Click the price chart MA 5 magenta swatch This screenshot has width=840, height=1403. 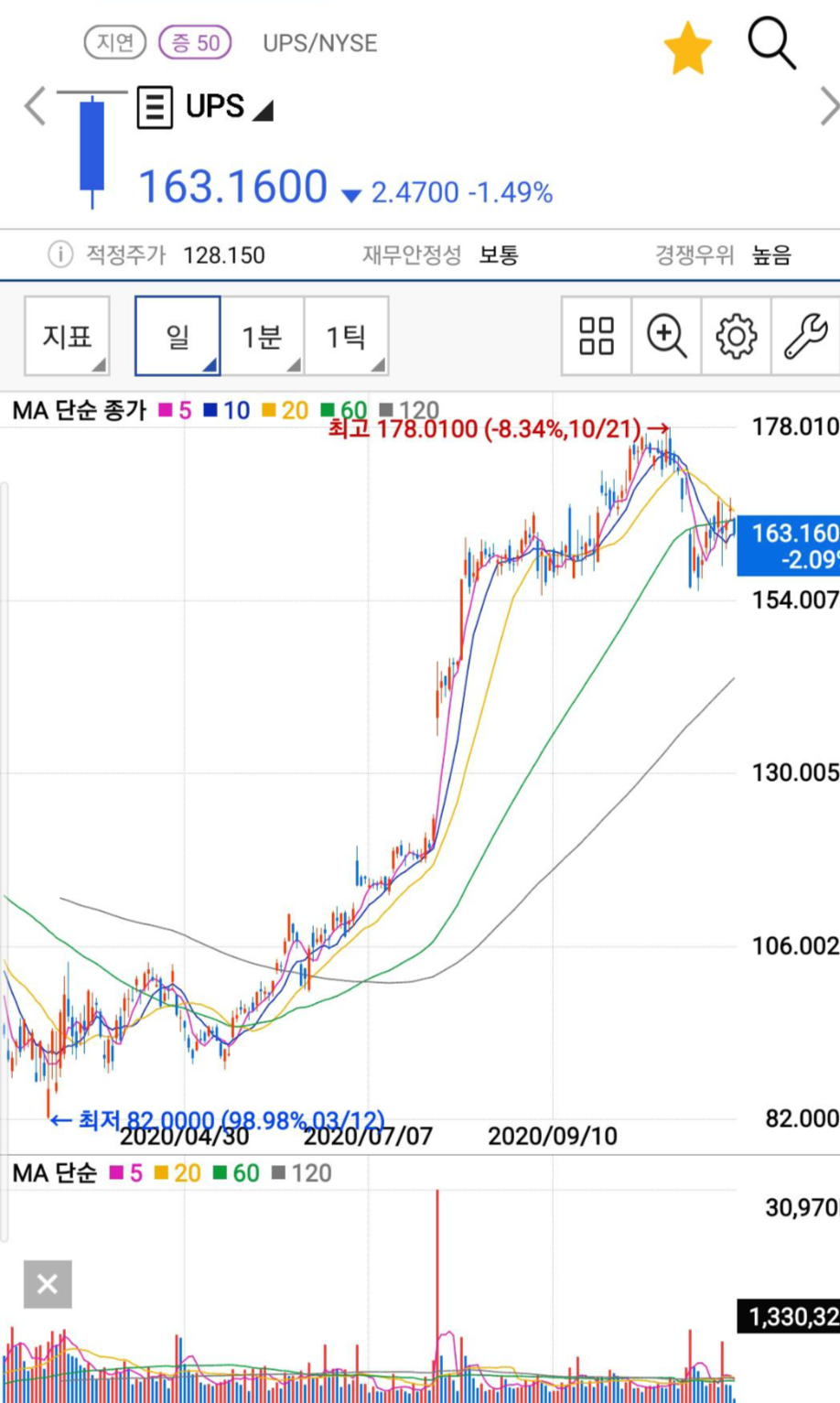tap(167, 410)
